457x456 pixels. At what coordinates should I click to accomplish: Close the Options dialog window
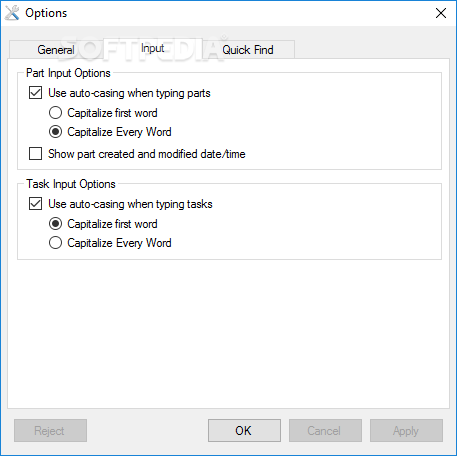tap(441, 13)
